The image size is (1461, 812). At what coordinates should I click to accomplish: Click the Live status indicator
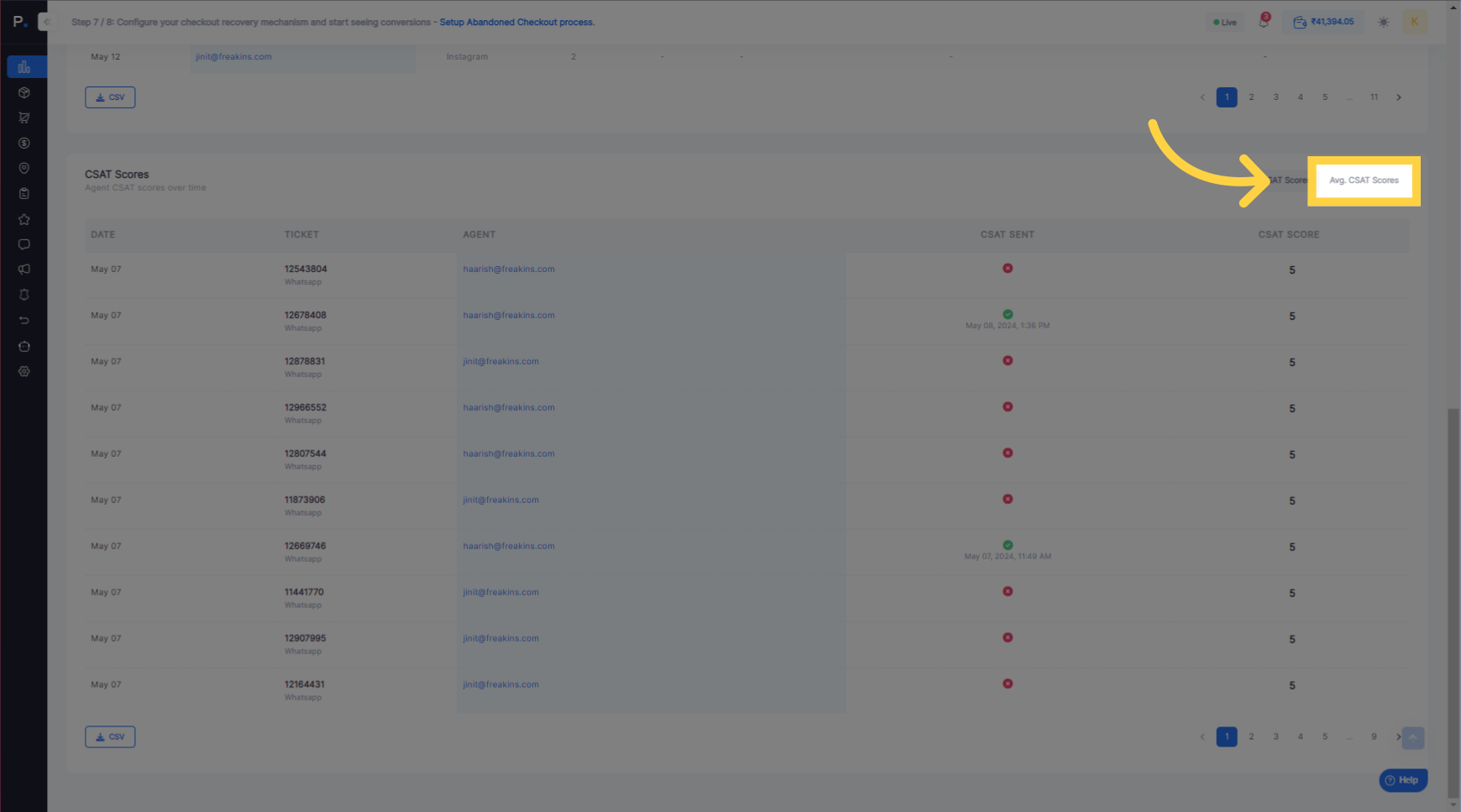click(1225, 23)
